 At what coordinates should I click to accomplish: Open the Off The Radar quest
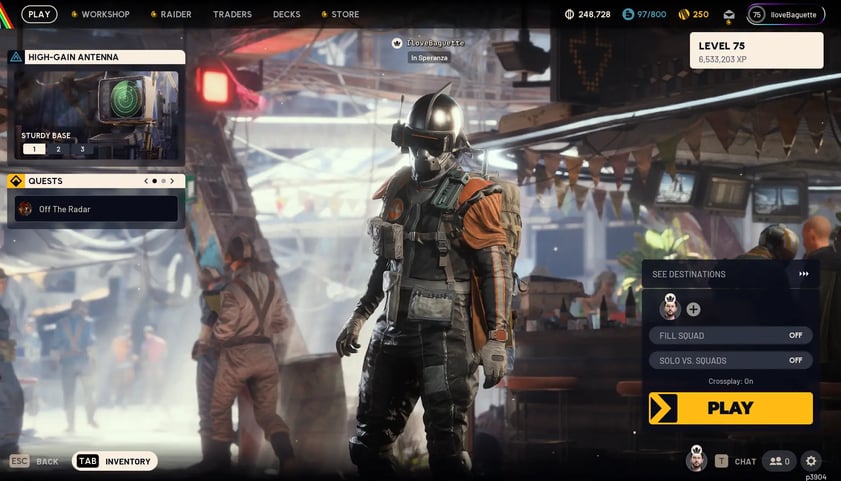[96, 209]
